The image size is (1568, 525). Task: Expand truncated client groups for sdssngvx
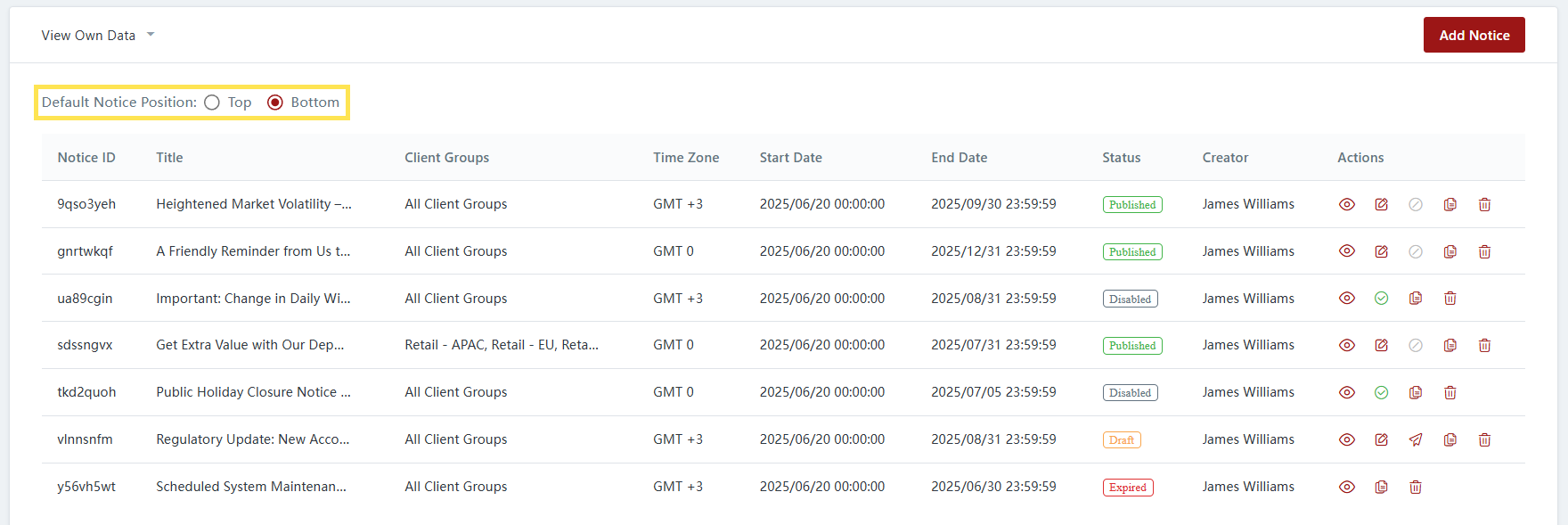(x=502, y=345)
